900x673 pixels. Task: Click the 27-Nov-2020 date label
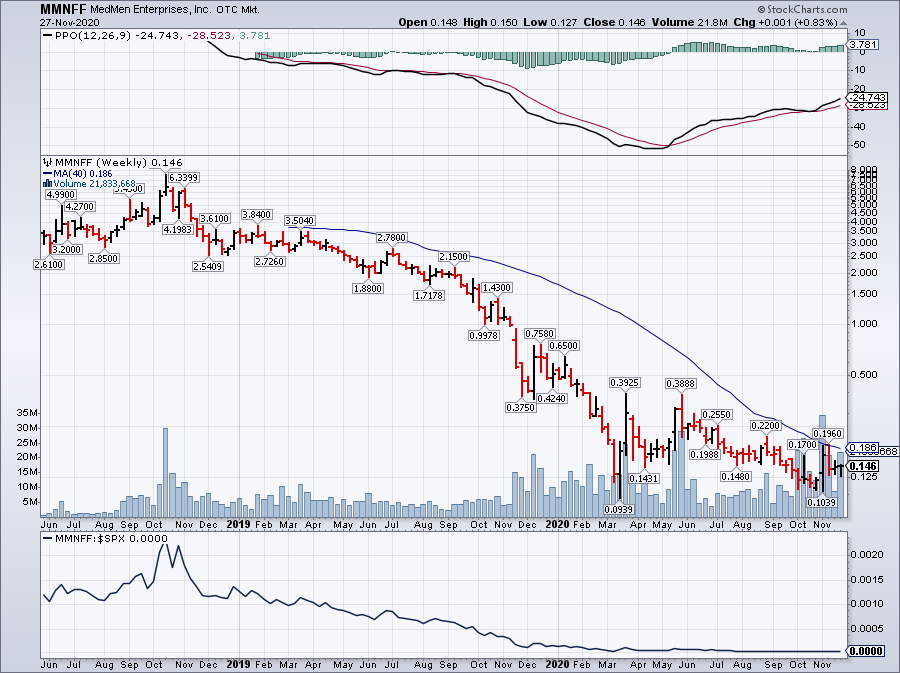coord(69,22)
